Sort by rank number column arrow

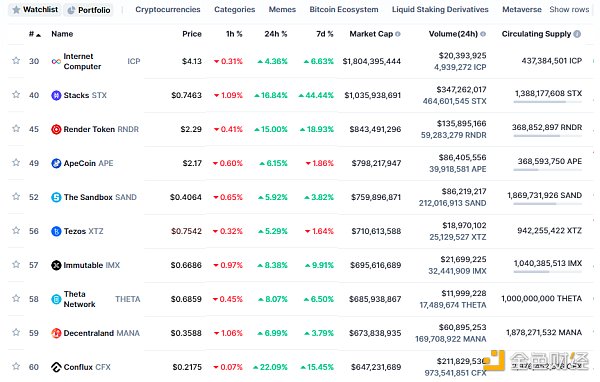click(x=38, y=35)
